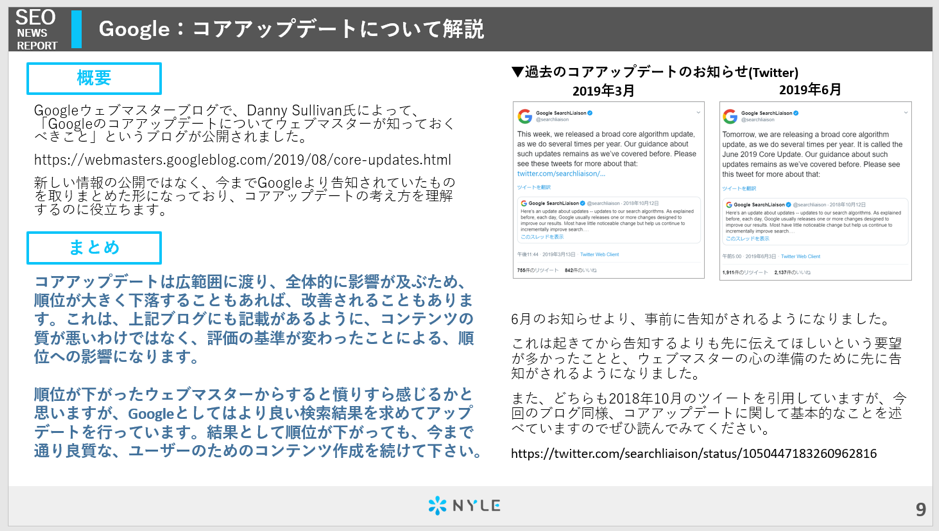Select the 2019年3月 tweet screenshot
This screenshot has height=531, width=939.
point(608,190)
